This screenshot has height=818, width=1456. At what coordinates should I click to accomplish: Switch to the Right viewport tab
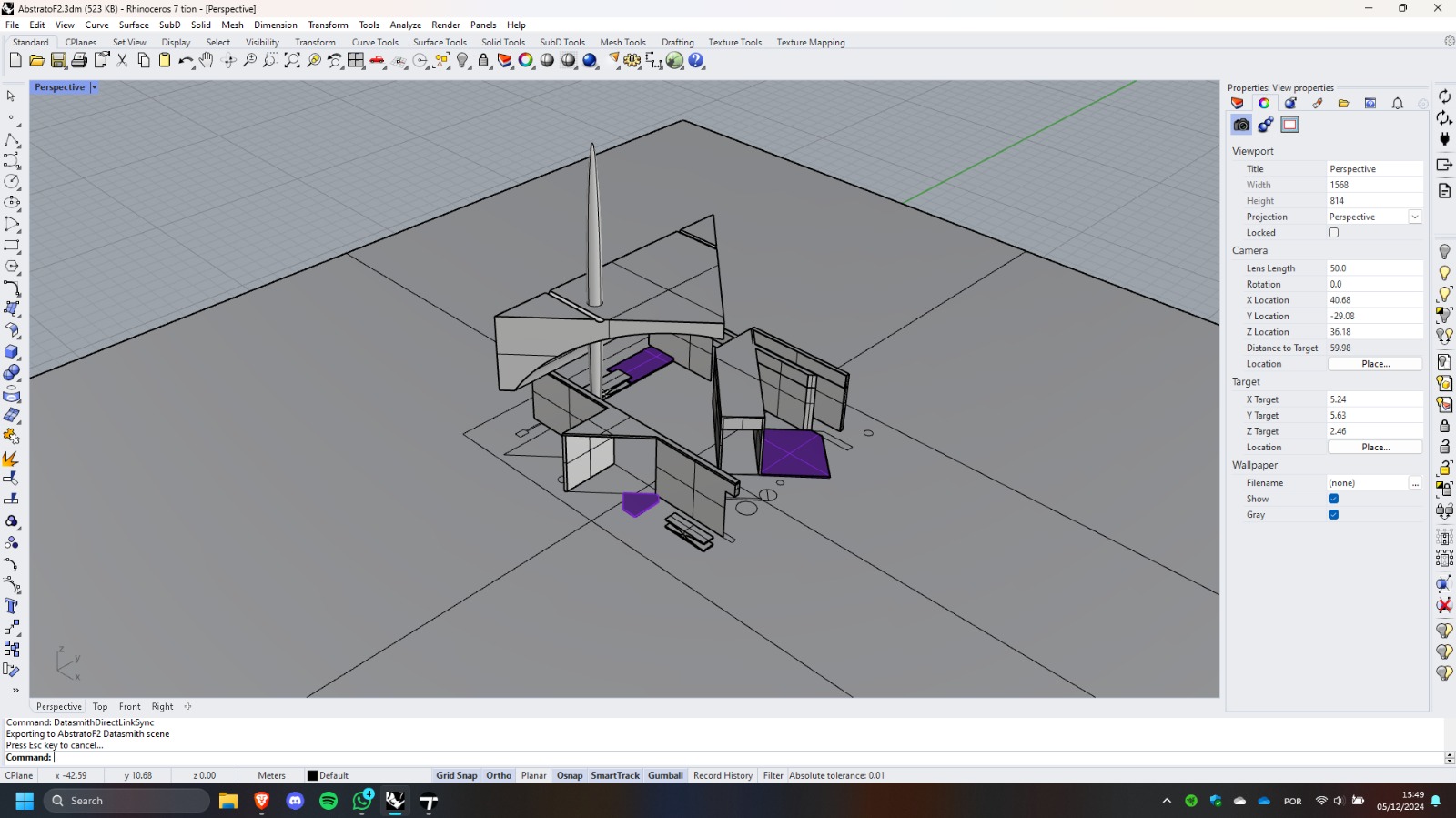[162, 706]
